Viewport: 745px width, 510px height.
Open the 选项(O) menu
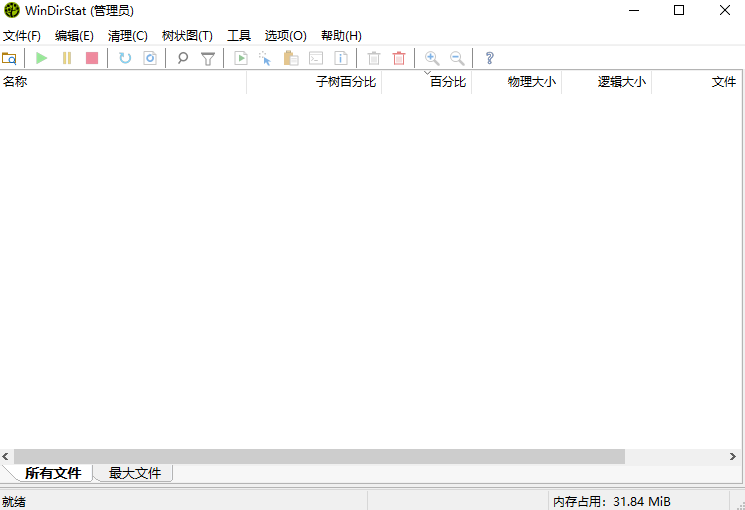pos(286,36)
